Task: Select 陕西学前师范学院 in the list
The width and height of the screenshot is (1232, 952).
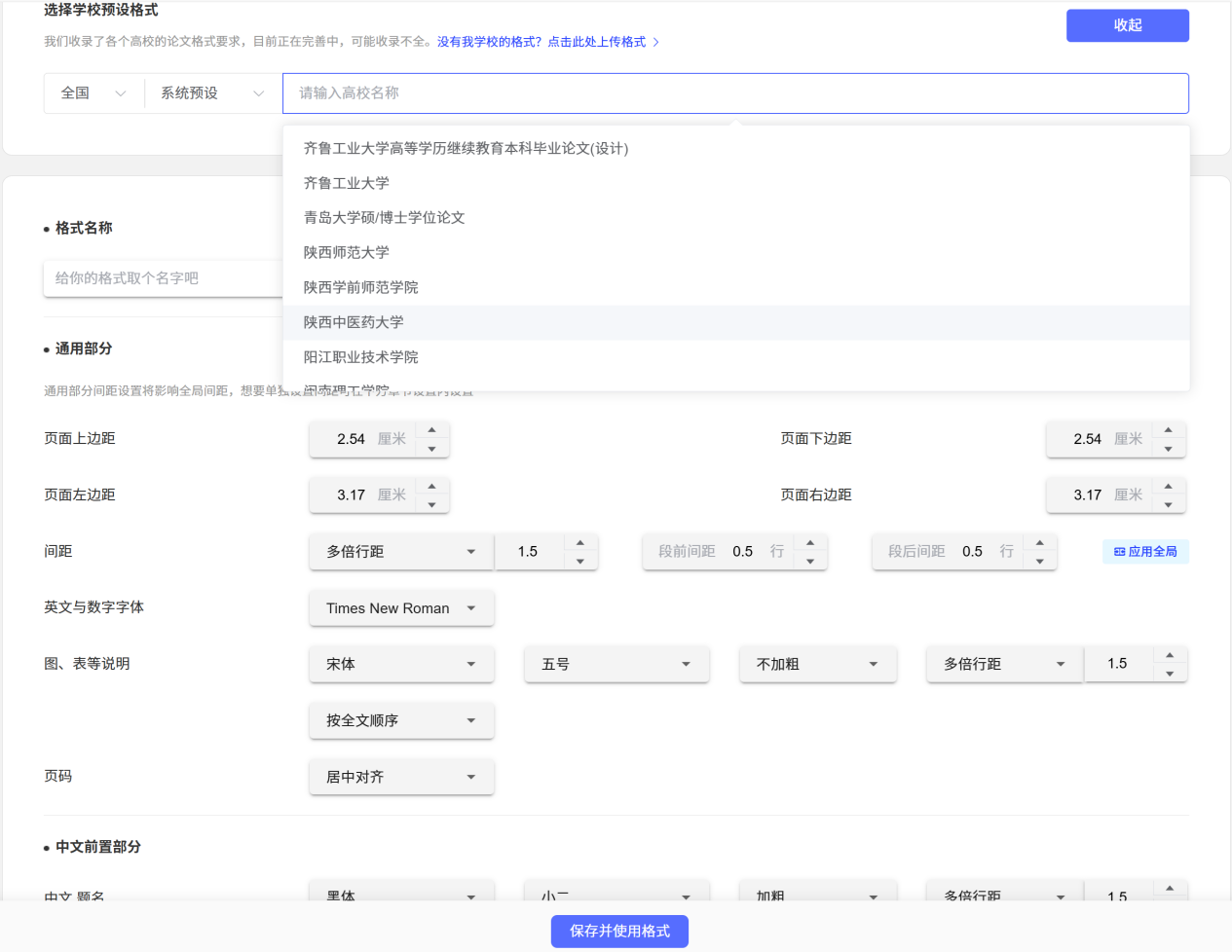Action: pos(735,288)
